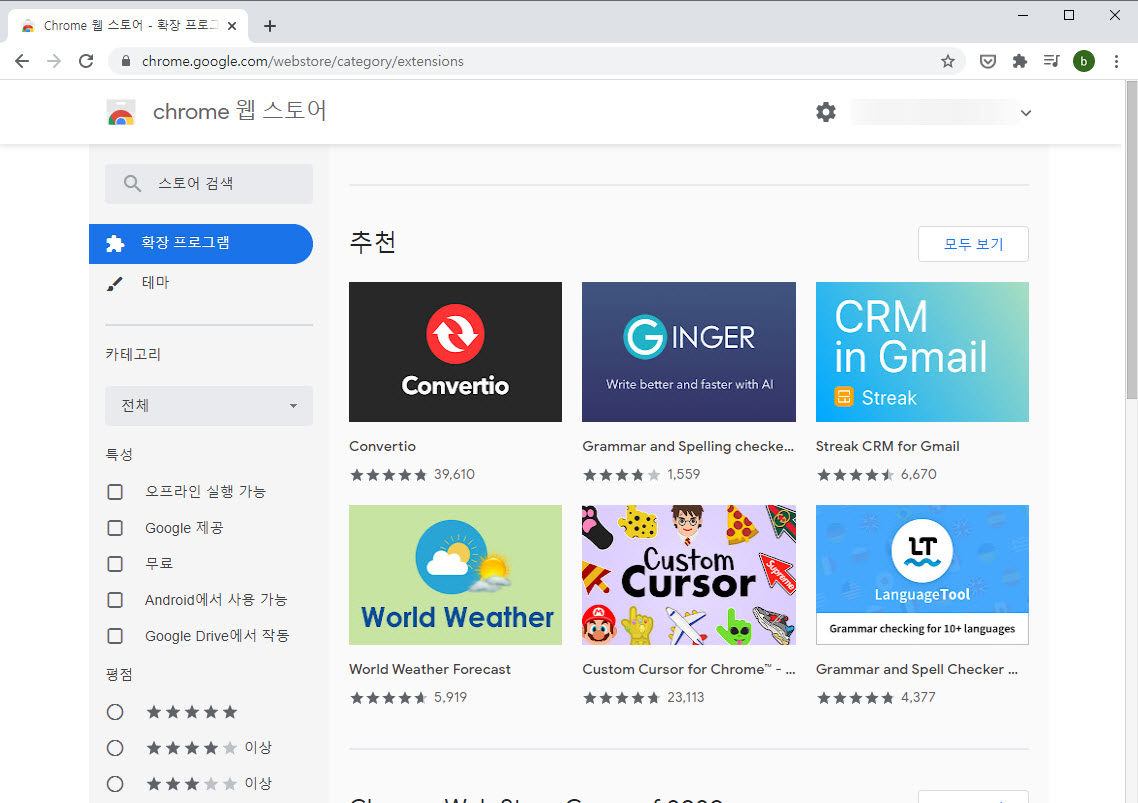
Task: Tick Google Drive에서 작동 checkbox
Action: pyautogui.click(x=115, y=636)
